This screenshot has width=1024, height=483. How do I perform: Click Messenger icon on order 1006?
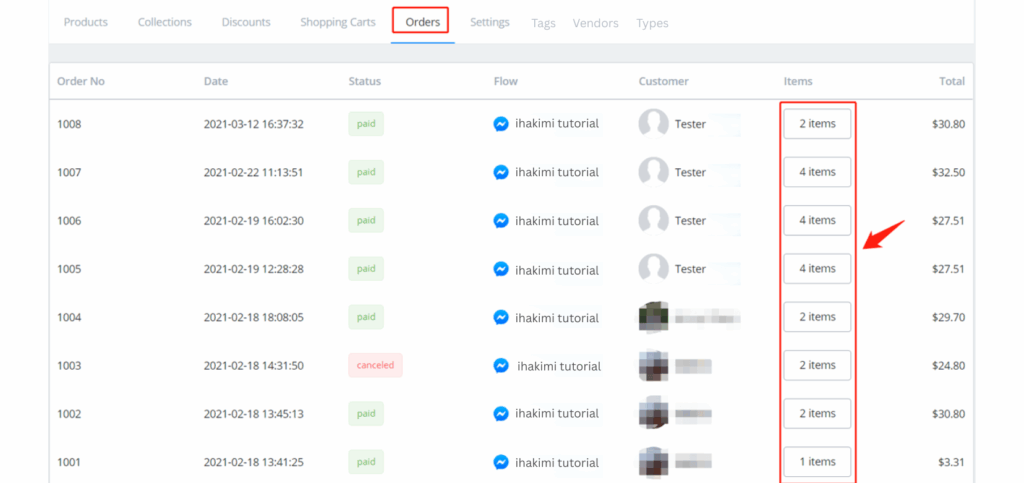click(501, 221)
